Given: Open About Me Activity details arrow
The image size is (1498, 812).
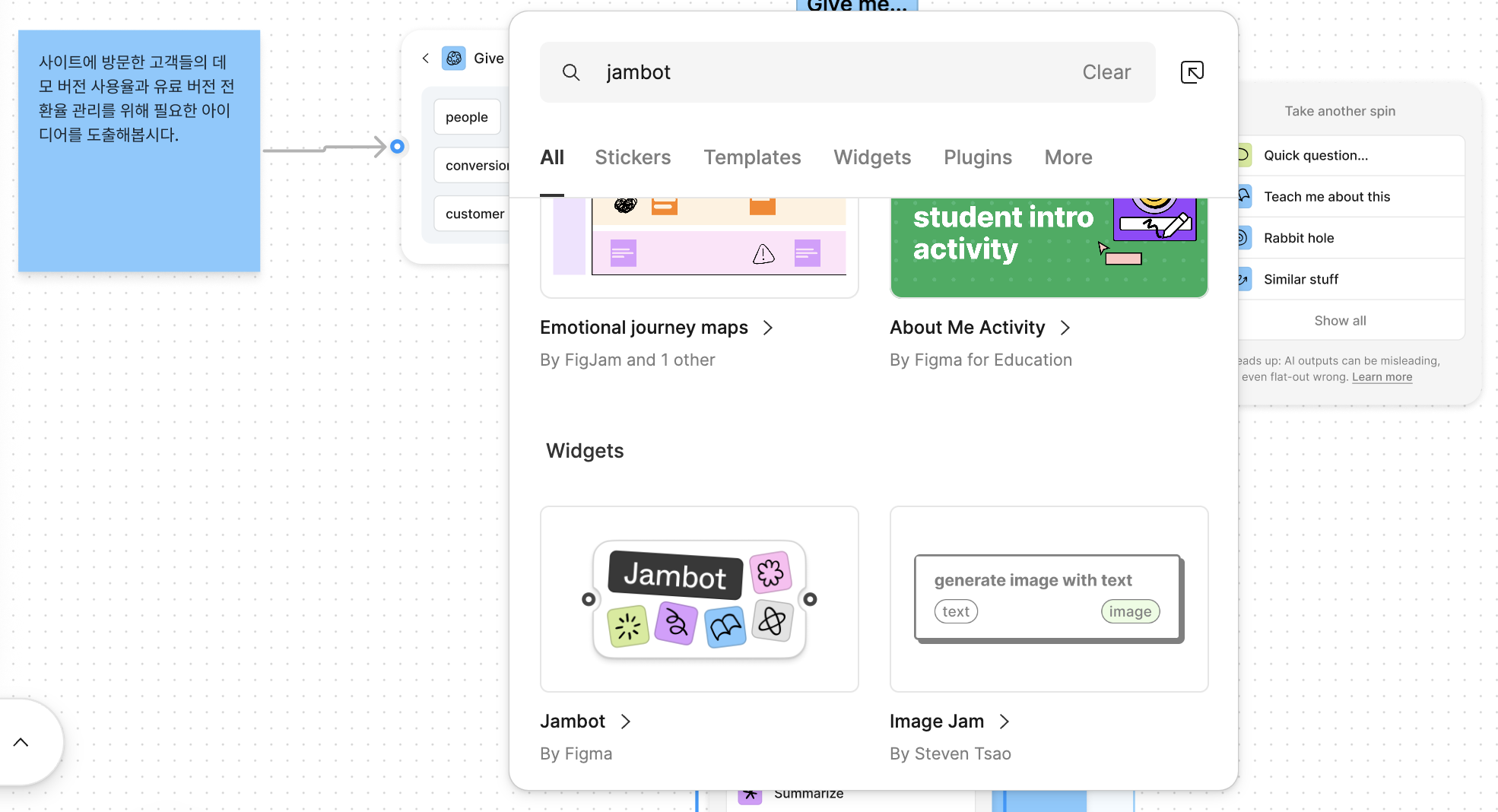Looking at the screenshot, I should point(1065,328).
